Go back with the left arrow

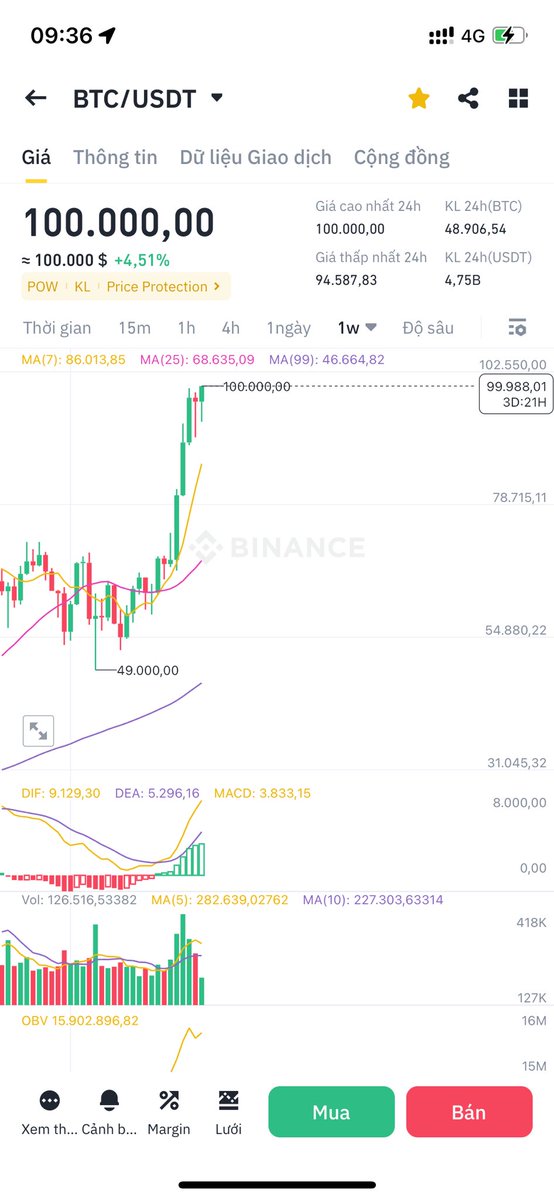point(36,98)
